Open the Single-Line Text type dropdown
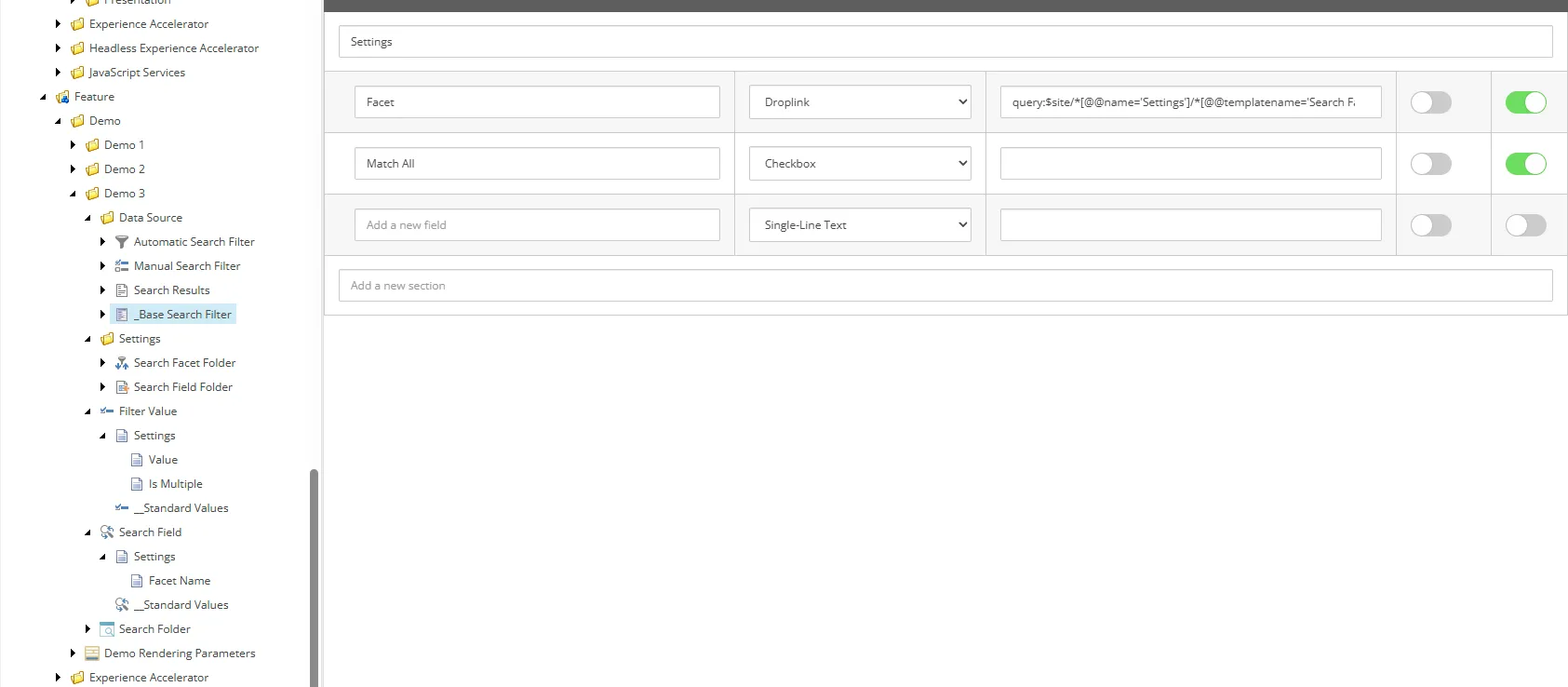This screenshot has height=687, width=1568. 861,225
